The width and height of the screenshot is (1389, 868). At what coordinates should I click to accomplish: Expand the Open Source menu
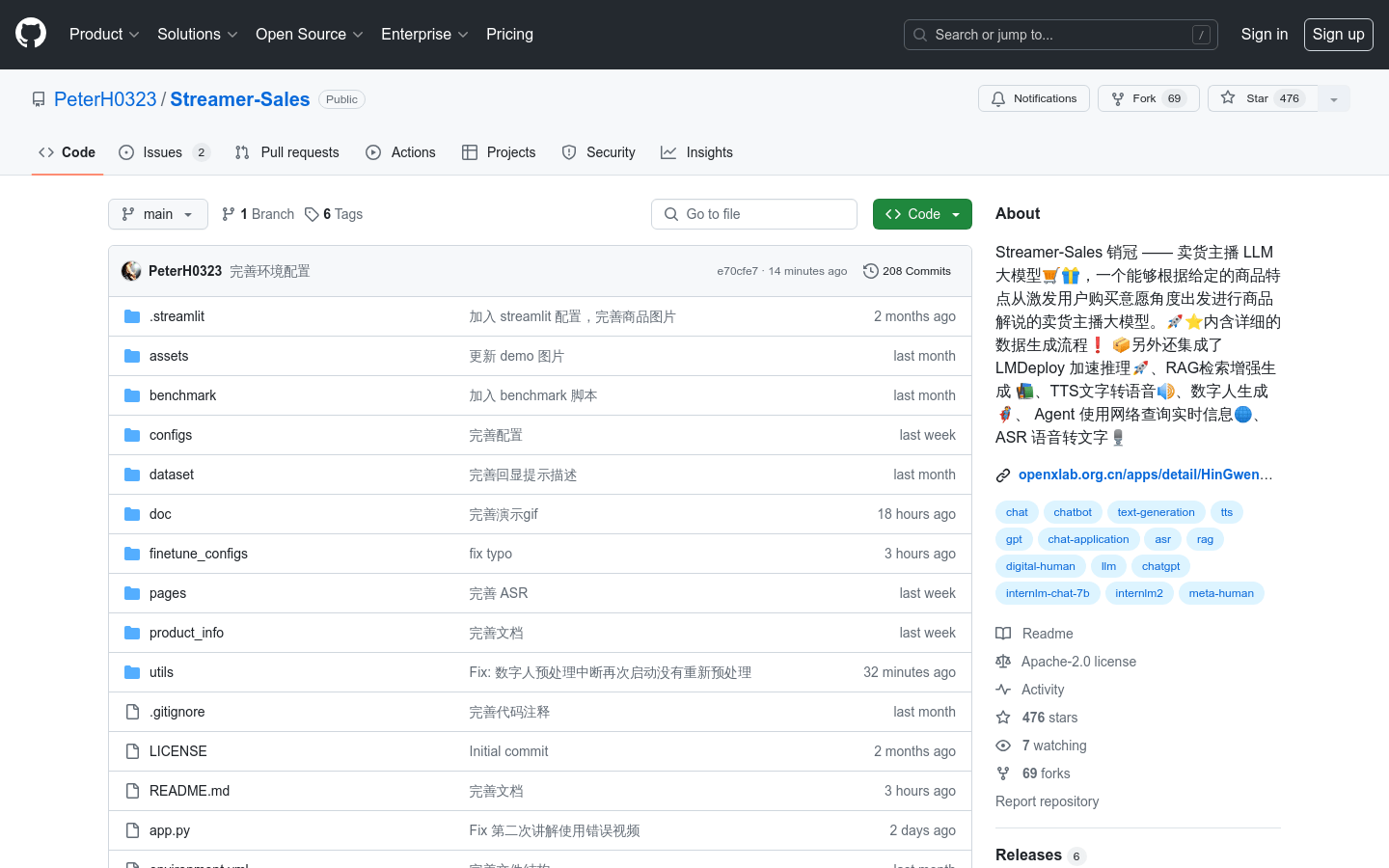309,34
